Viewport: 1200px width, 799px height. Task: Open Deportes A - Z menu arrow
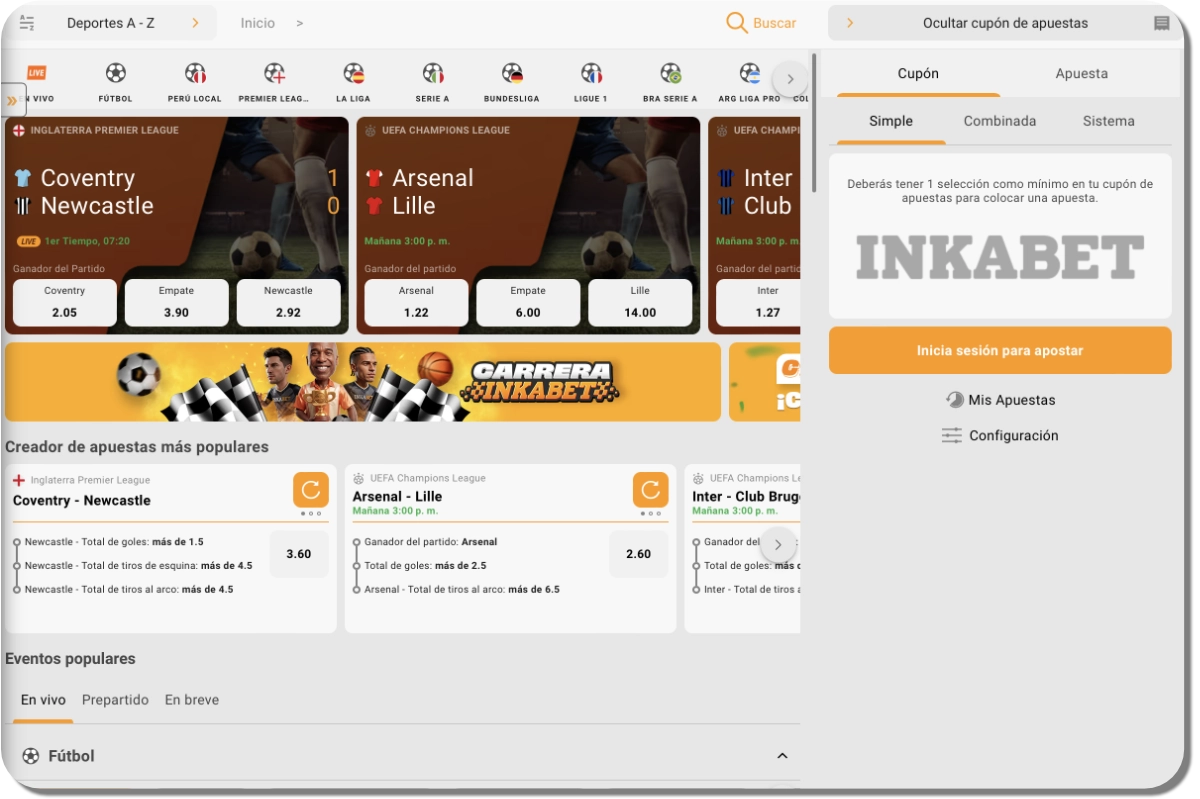tap(195, 23)
